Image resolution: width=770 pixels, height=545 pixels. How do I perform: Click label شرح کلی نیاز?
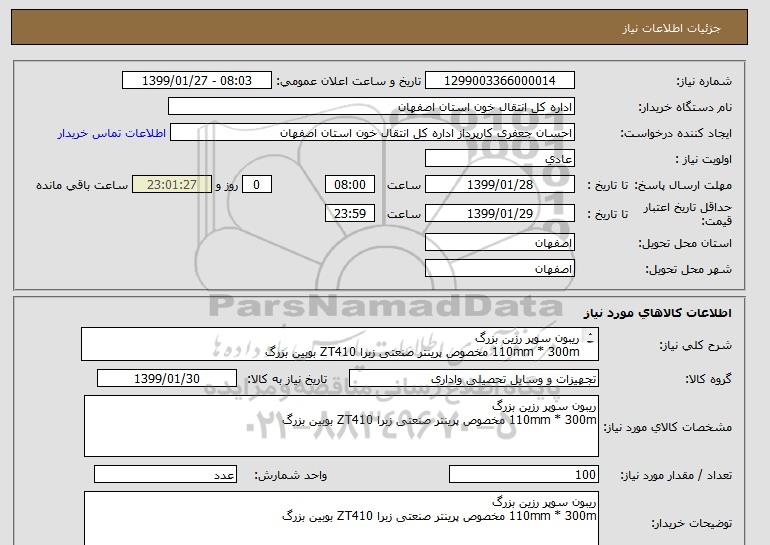click(695, 345)
